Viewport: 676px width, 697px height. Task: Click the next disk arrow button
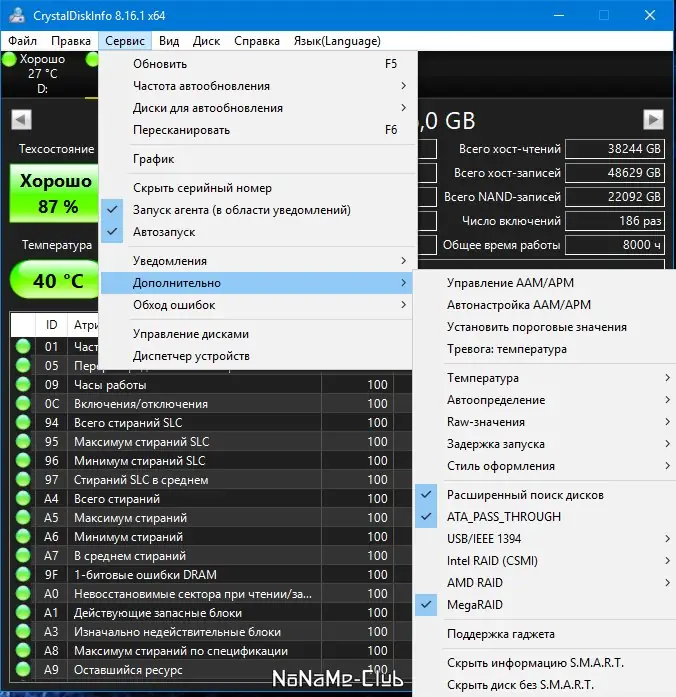[x=653, y=120]
